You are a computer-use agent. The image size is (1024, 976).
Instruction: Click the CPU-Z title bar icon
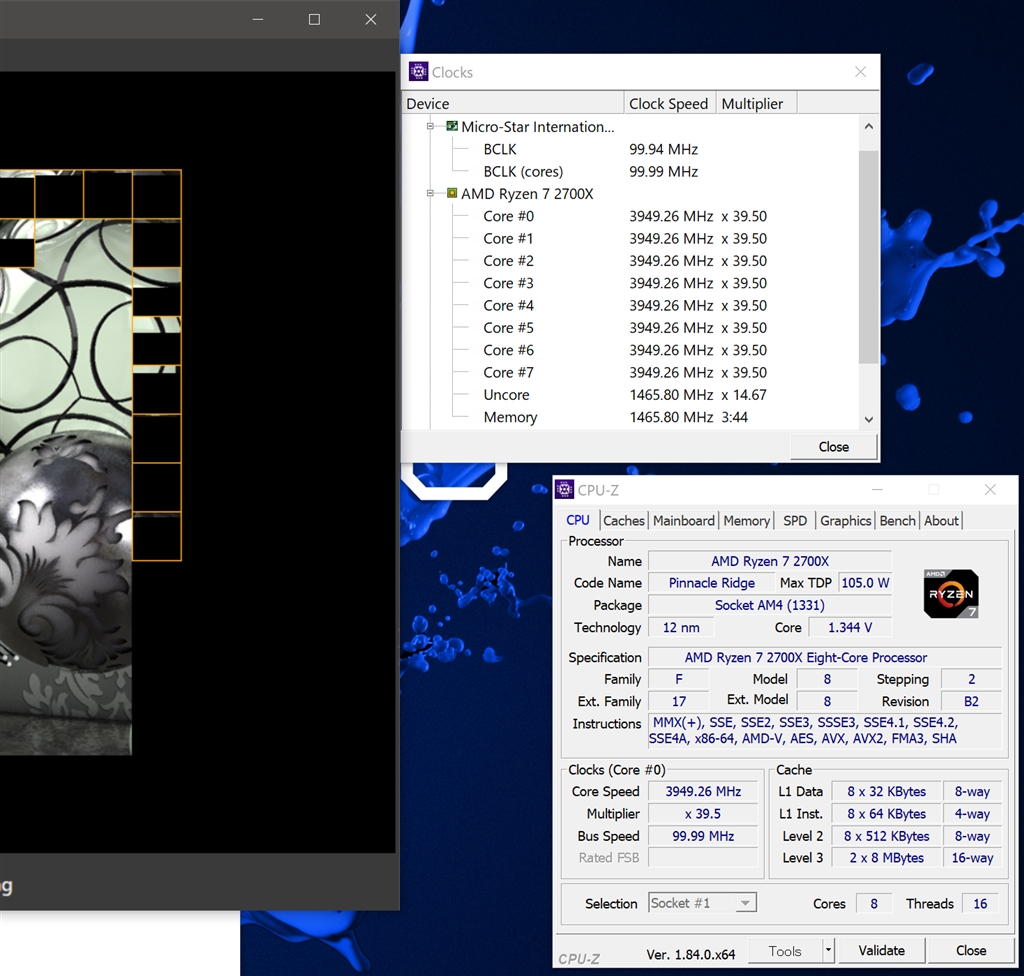(565, 490)
